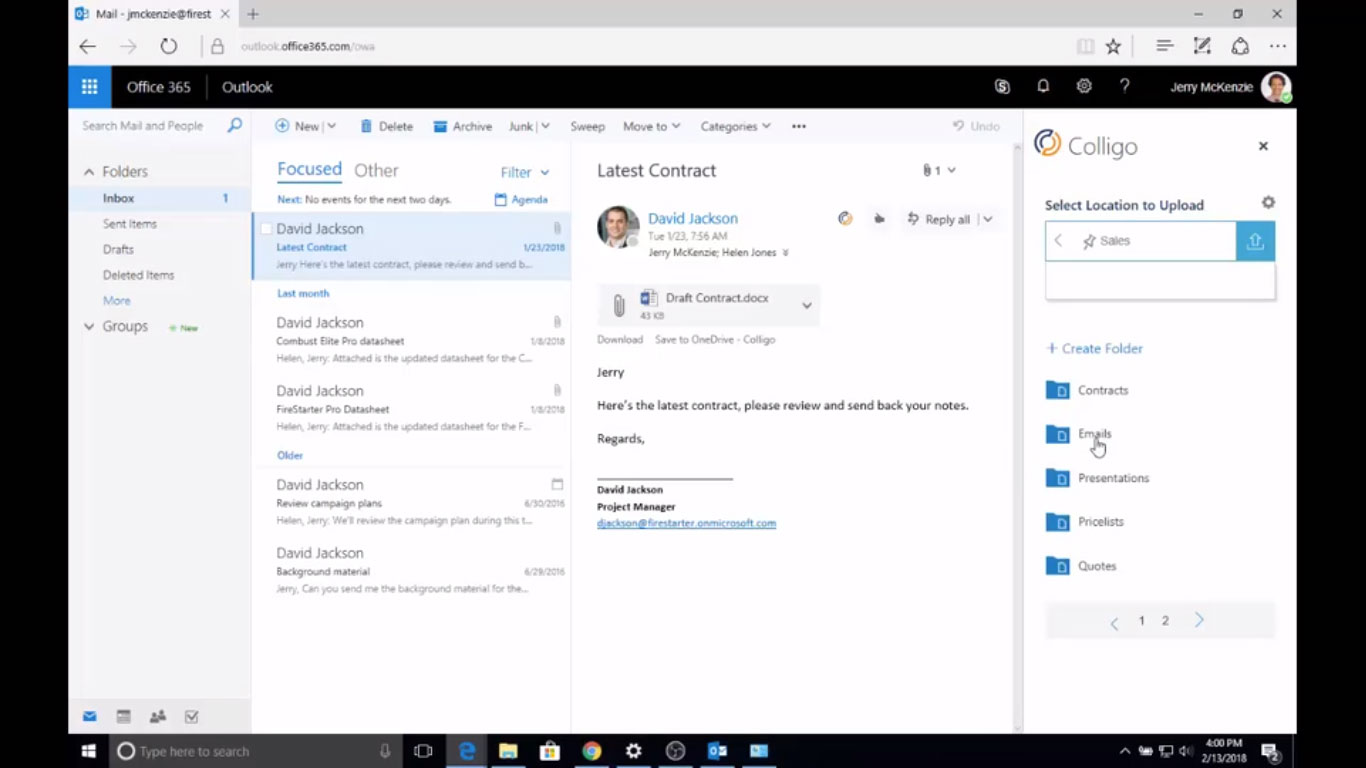This screenshot has height=768, width=1366.
Task: Click the Colligo icon in message header
Action: pyautogui.click(x=845, y=219)
